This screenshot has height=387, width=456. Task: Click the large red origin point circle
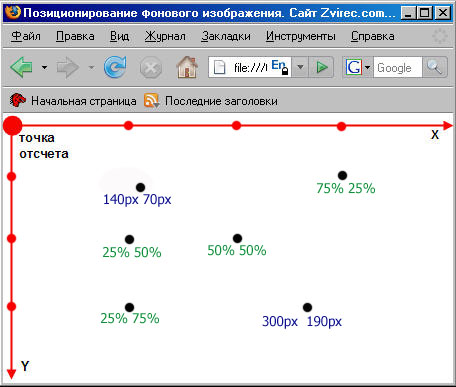(12, 126)
